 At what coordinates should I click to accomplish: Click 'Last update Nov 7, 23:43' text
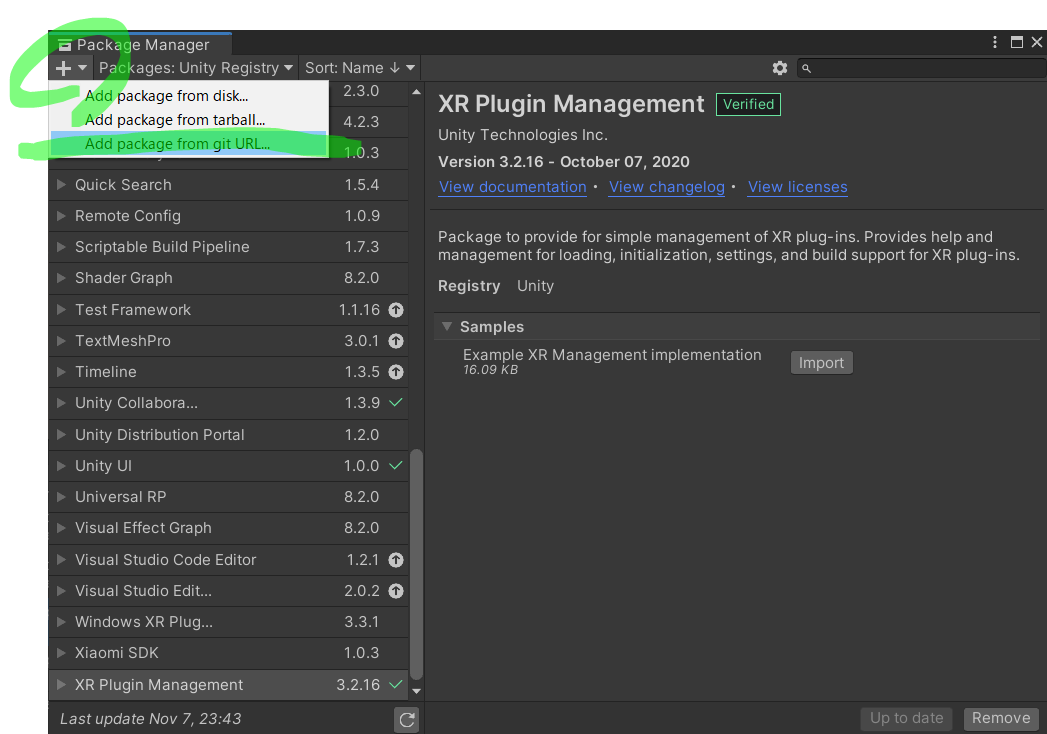click(x=150, y=719)
